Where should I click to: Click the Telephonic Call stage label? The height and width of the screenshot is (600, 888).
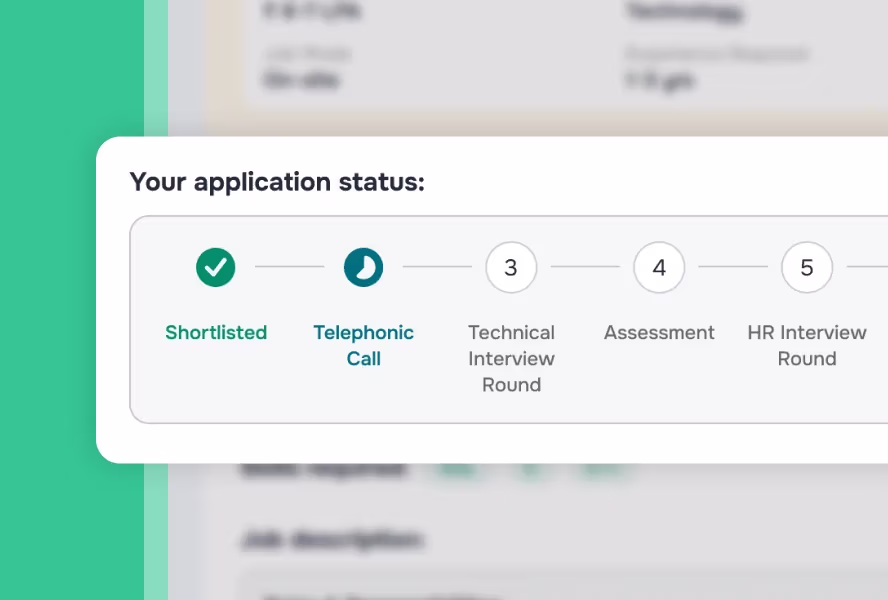[364, 345]
